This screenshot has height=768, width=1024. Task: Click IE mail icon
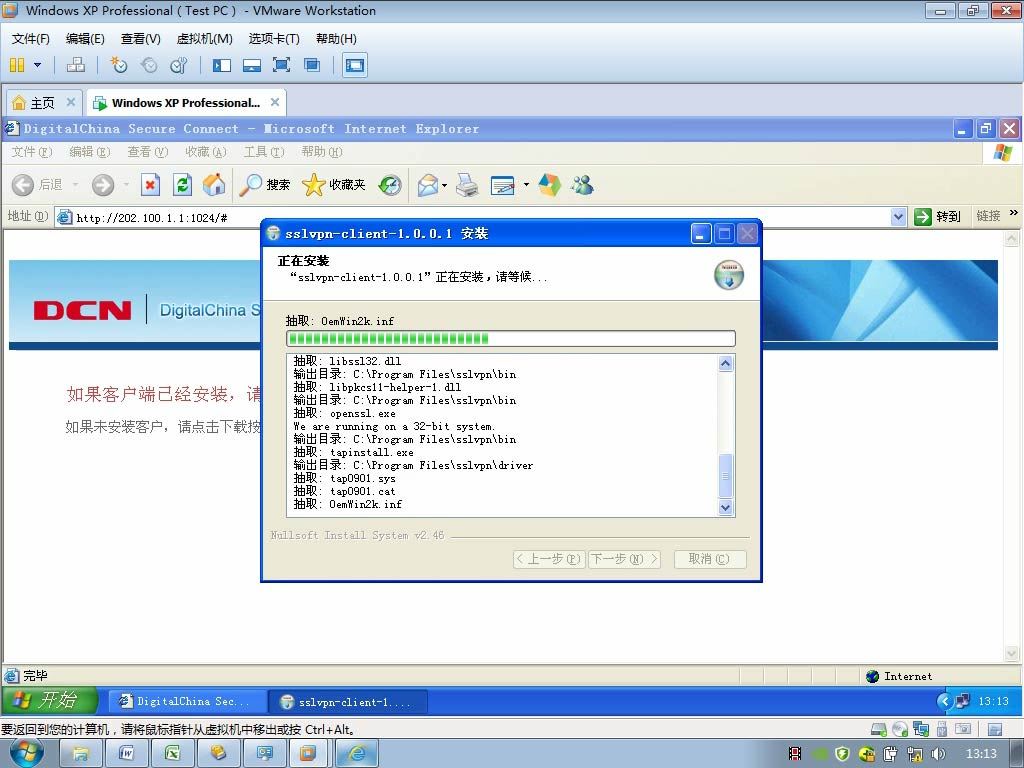[x=428, y=185]
